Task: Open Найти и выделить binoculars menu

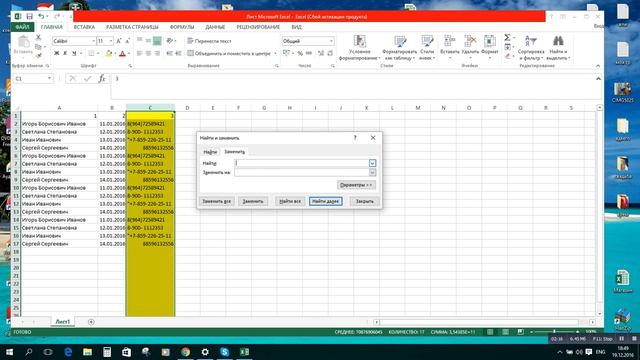Action: click(558, 47)
